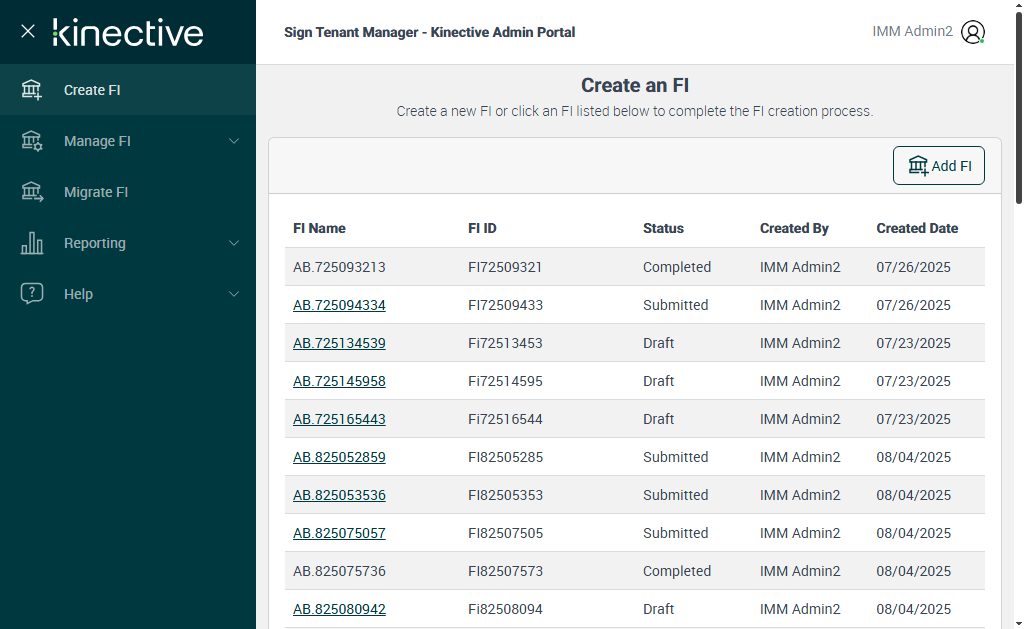Click the Help question bubble icon
This screenshot has width=1024, height=629.
pos(32,294)
